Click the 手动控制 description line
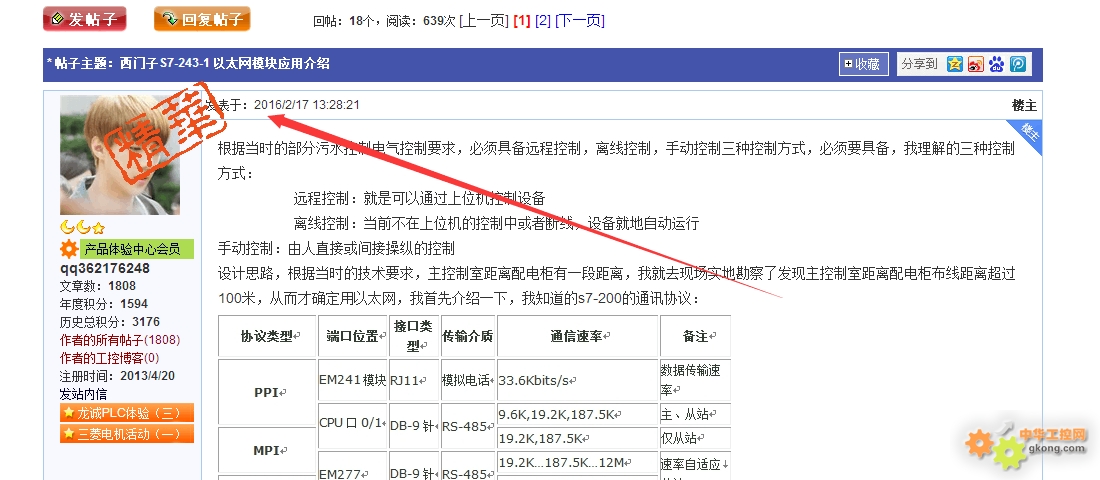The height and width of the screenshot is (480, 1100). [x=336, y=248]
